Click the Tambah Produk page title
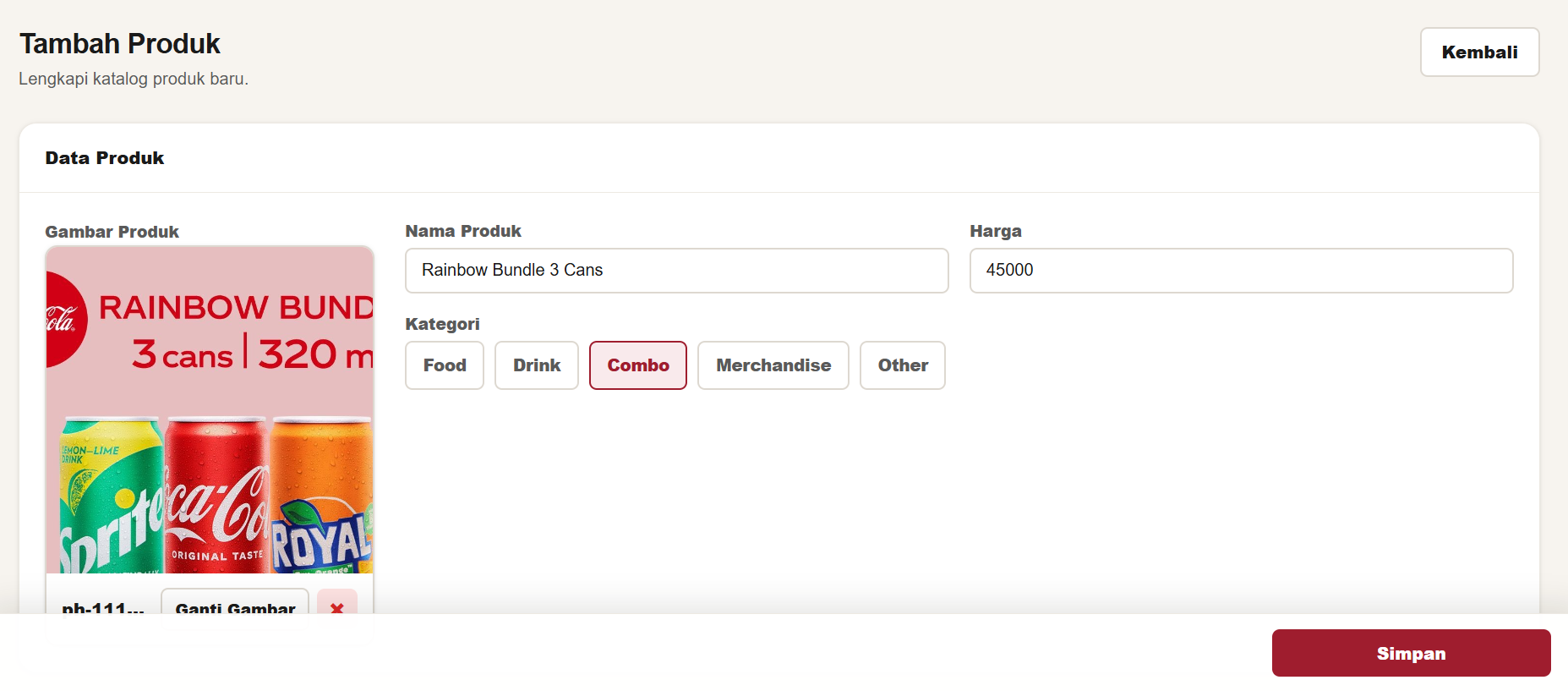This screenshot has width=1568, height=691. (x=120, y=43)
